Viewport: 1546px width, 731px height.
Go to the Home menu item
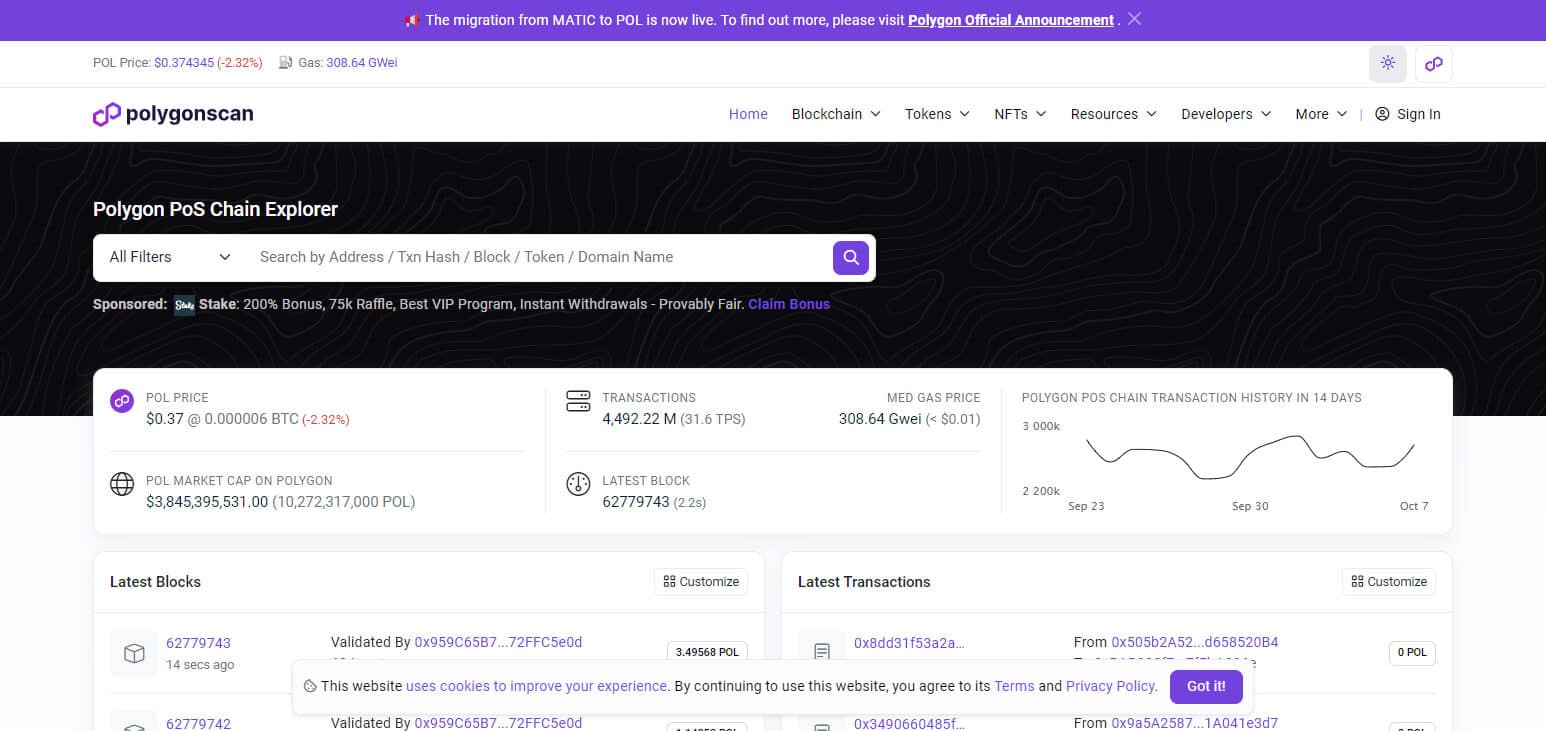(x=748, y=114)
